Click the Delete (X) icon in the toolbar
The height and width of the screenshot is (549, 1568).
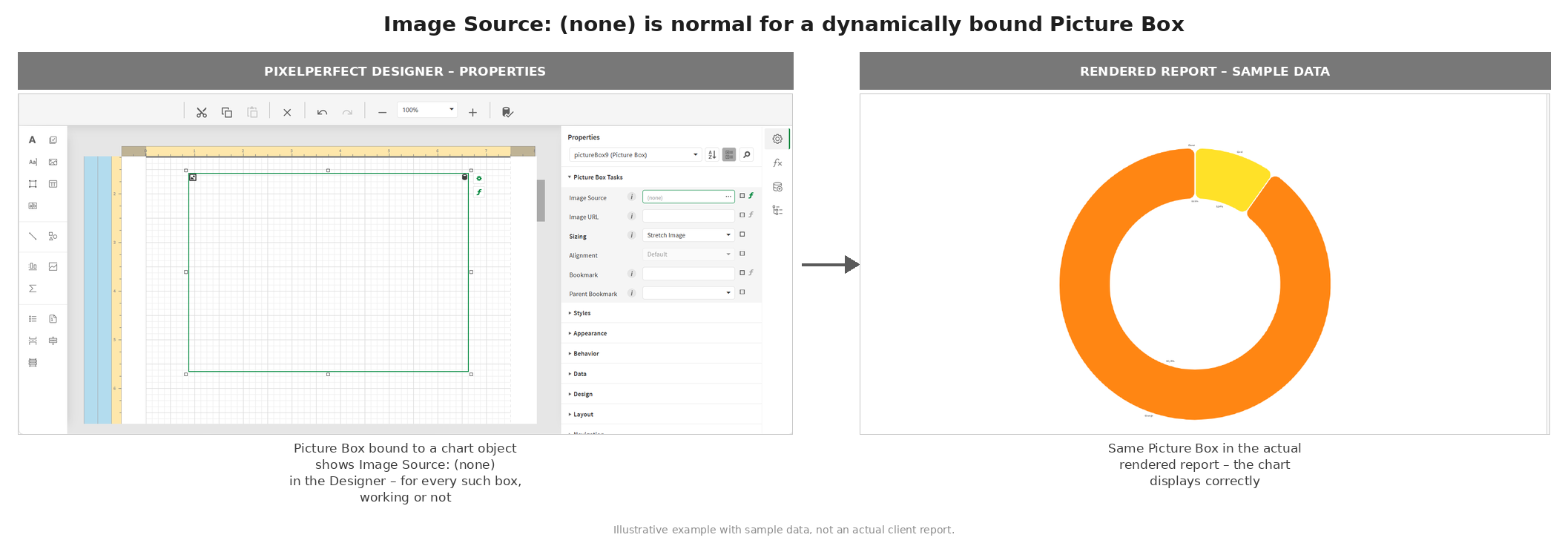coord(287,112)
